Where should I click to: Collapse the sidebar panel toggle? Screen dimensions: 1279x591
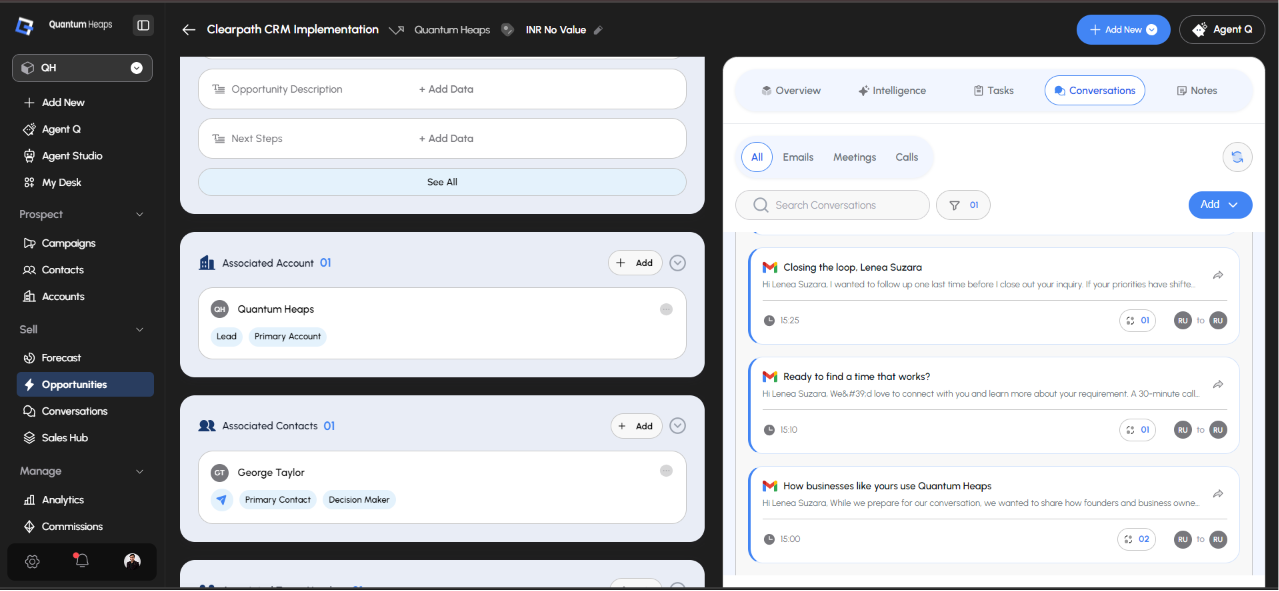tap(143, 25)
